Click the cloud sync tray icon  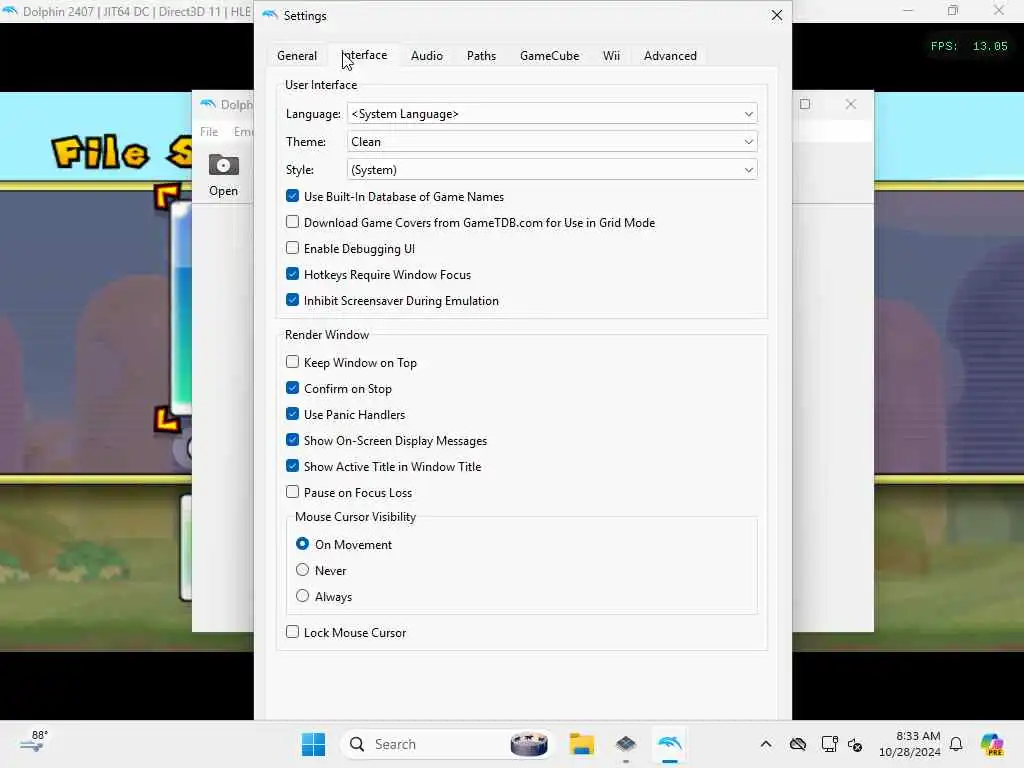click(x=798, y=744)
